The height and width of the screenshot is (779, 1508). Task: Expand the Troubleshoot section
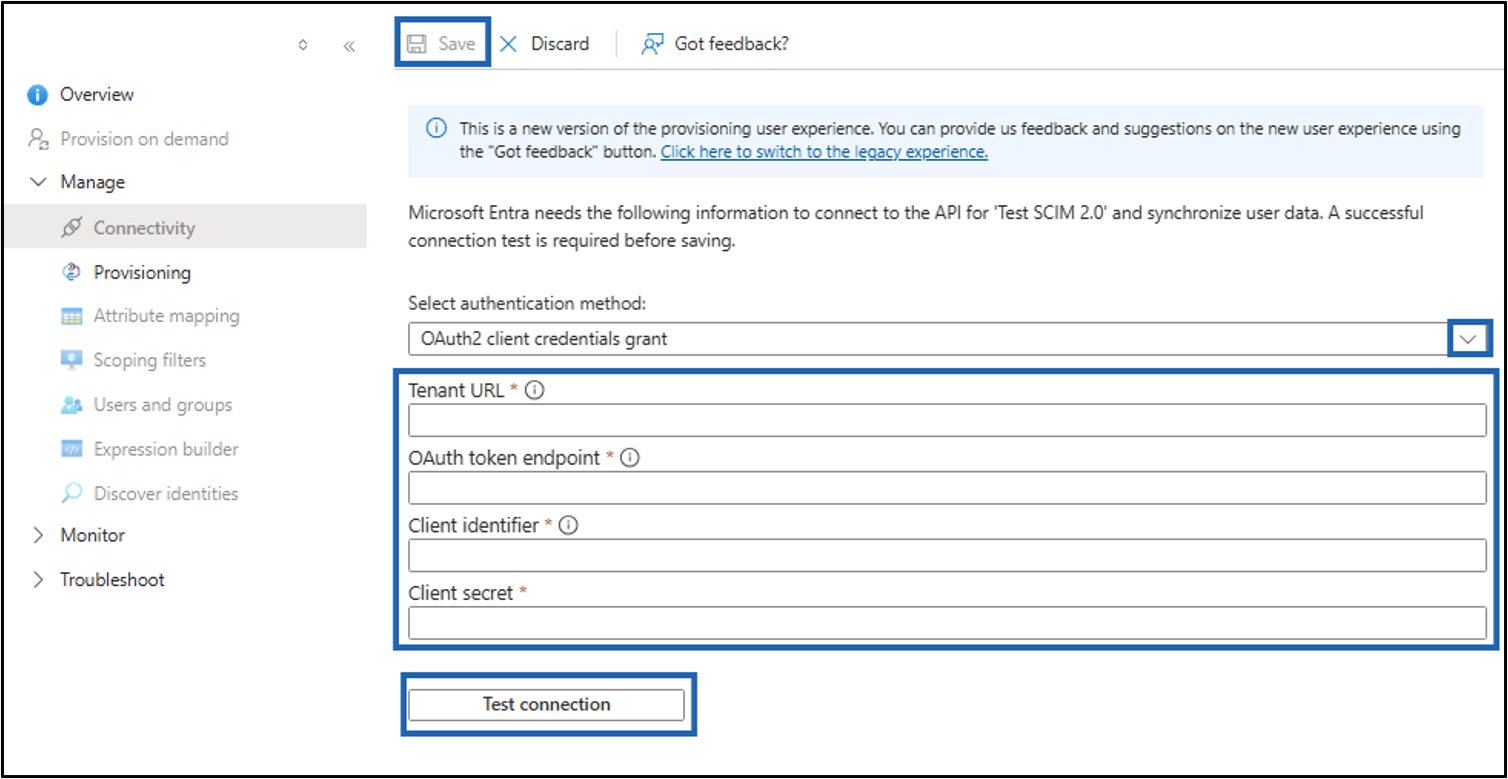[38, 580]
